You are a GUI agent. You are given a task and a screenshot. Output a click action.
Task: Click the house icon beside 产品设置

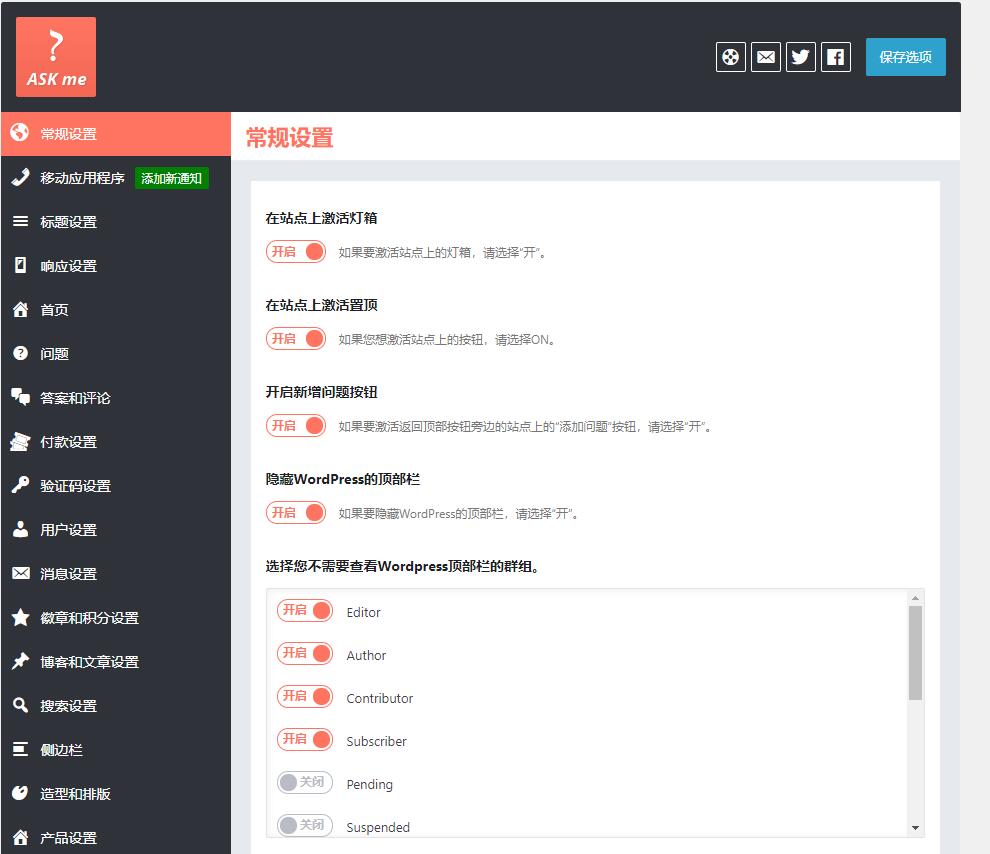[20, 837]
